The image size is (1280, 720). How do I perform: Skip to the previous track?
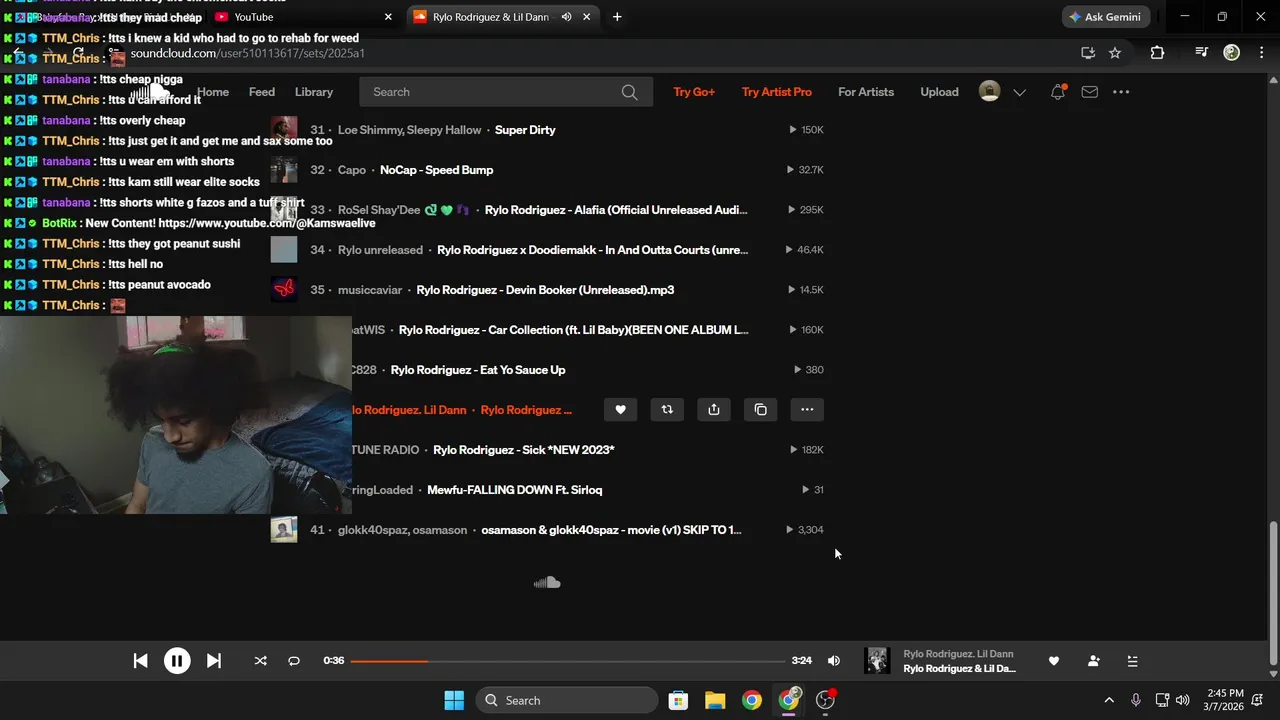pos(140,661)
